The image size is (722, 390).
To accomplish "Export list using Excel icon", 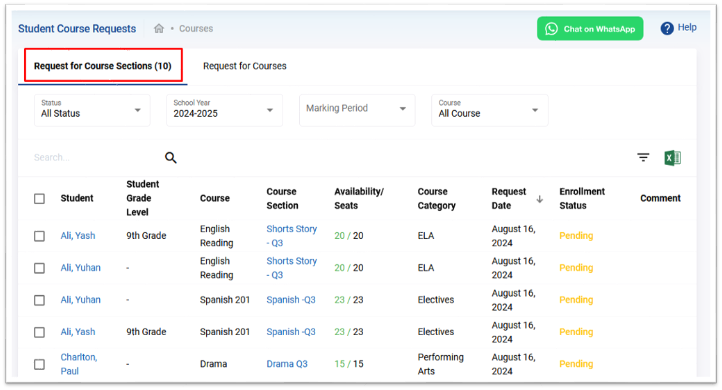I will [673, 158].
